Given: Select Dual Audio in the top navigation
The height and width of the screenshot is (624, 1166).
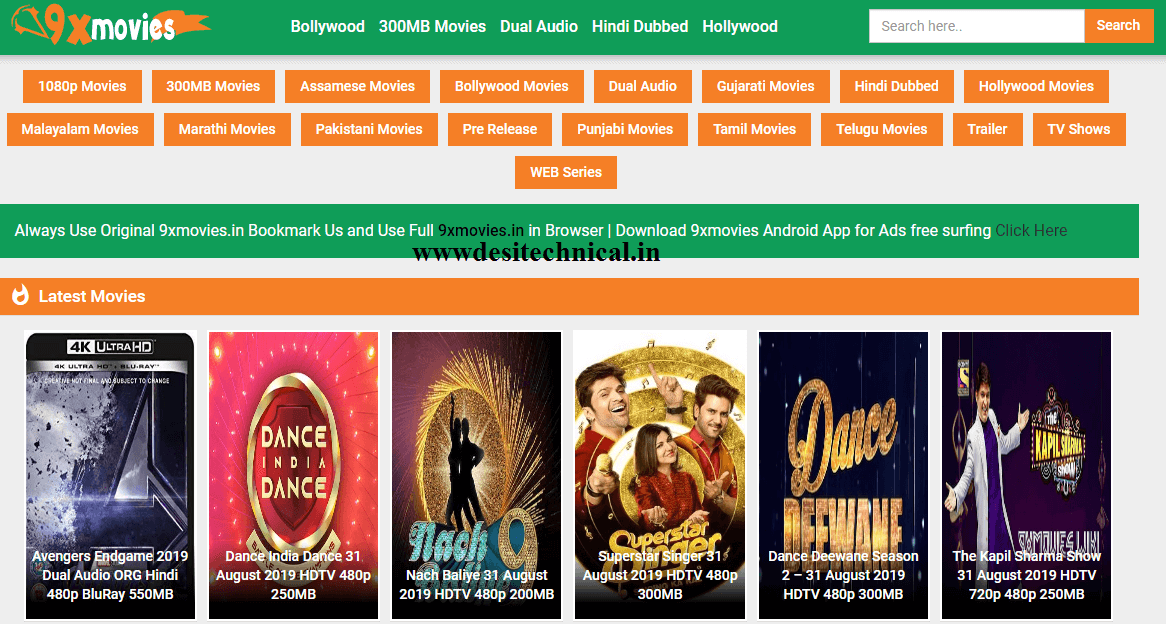Looking at the screenshot, I should point(538,27).
